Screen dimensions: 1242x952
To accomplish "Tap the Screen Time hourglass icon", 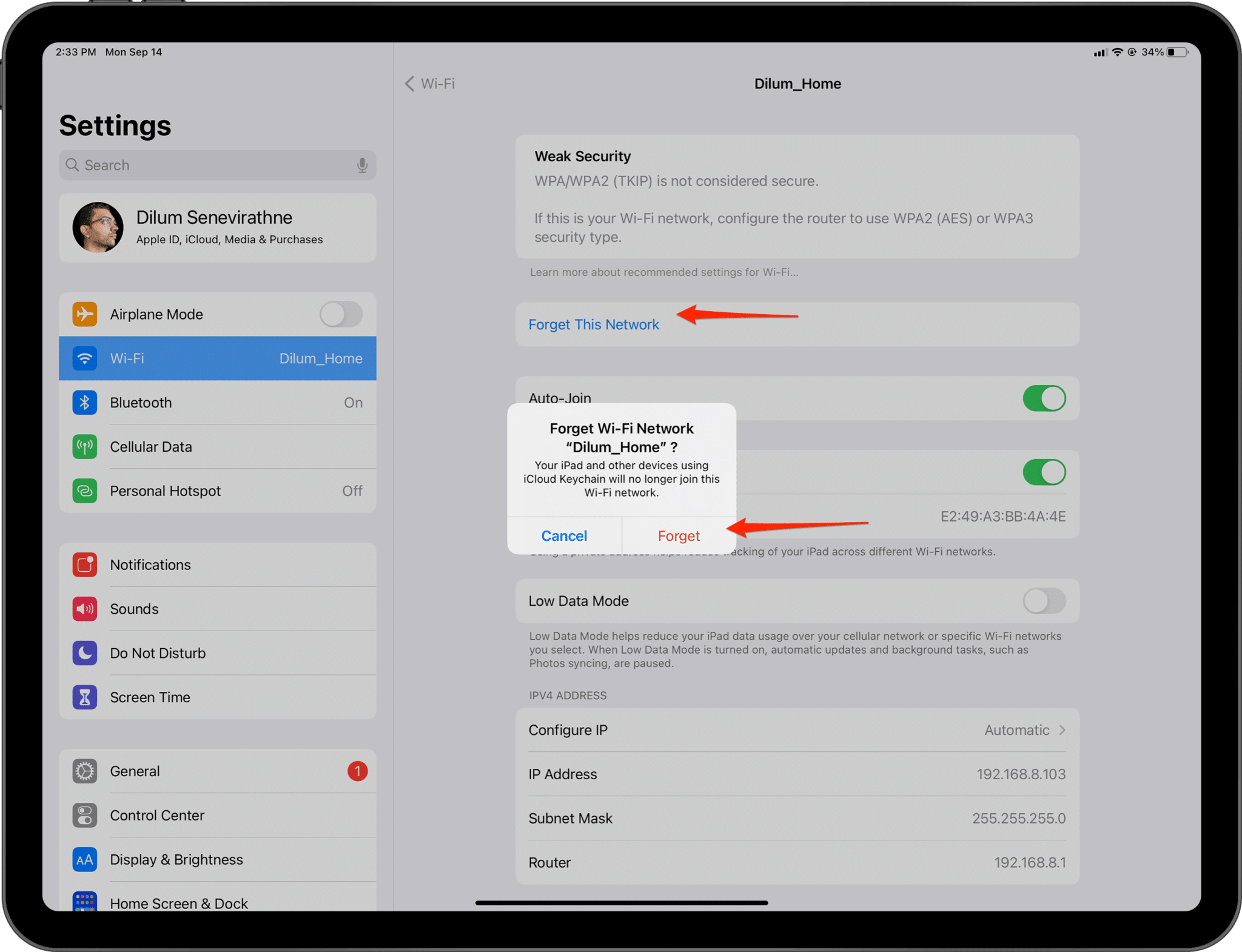I will click(x=85, y=697).
